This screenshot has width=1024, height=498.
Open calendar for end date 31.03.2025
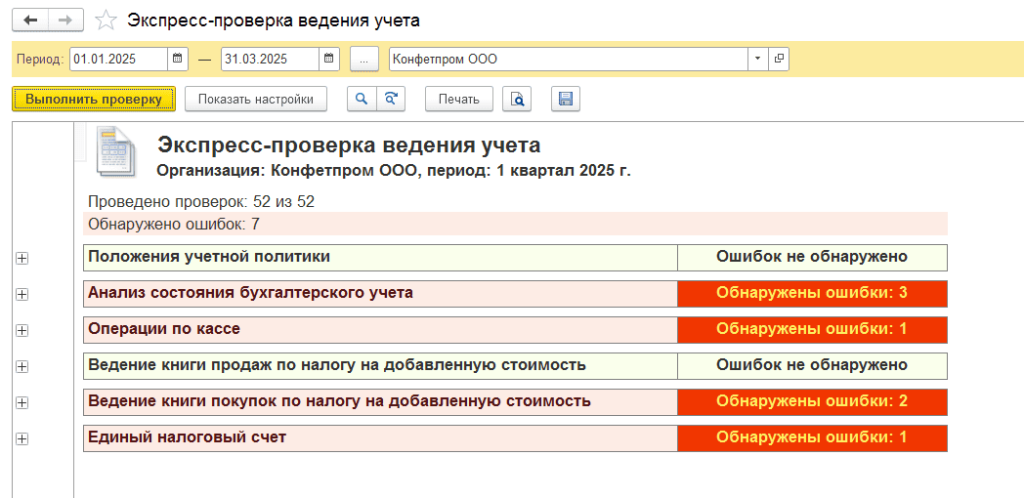(x=329, y=59)
